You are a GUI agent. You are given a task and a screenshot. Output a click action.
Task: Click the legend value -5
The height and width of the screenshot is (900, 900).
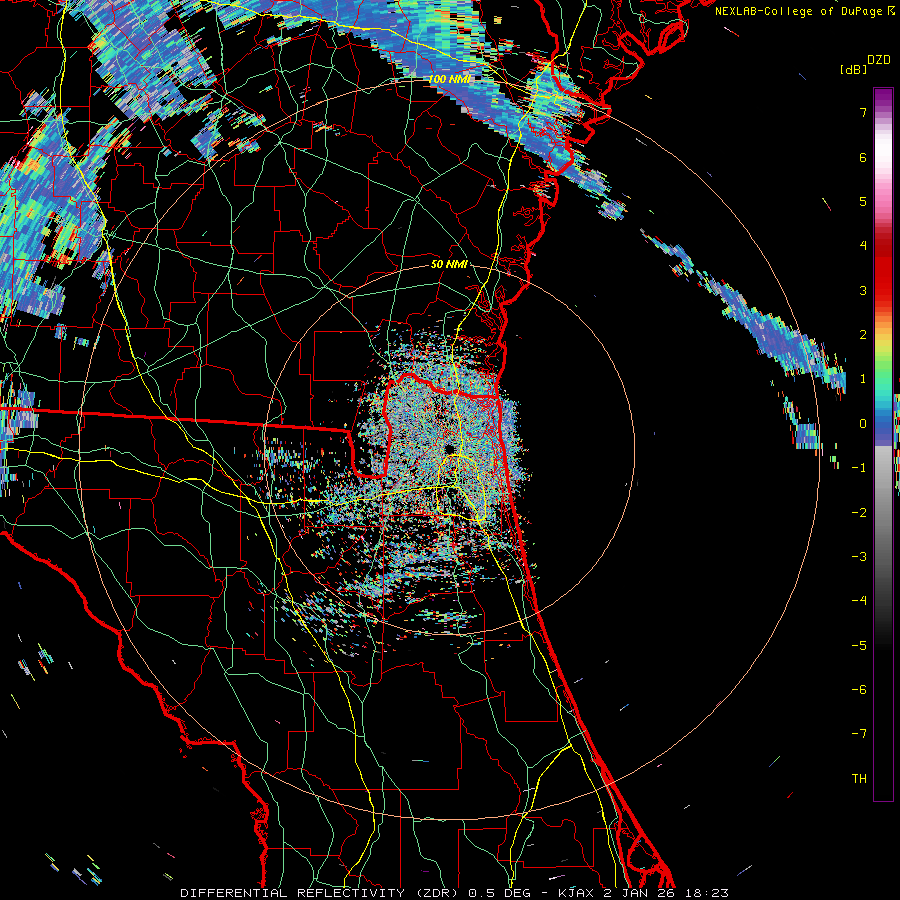pyautogui.click(x=859, y=646)
